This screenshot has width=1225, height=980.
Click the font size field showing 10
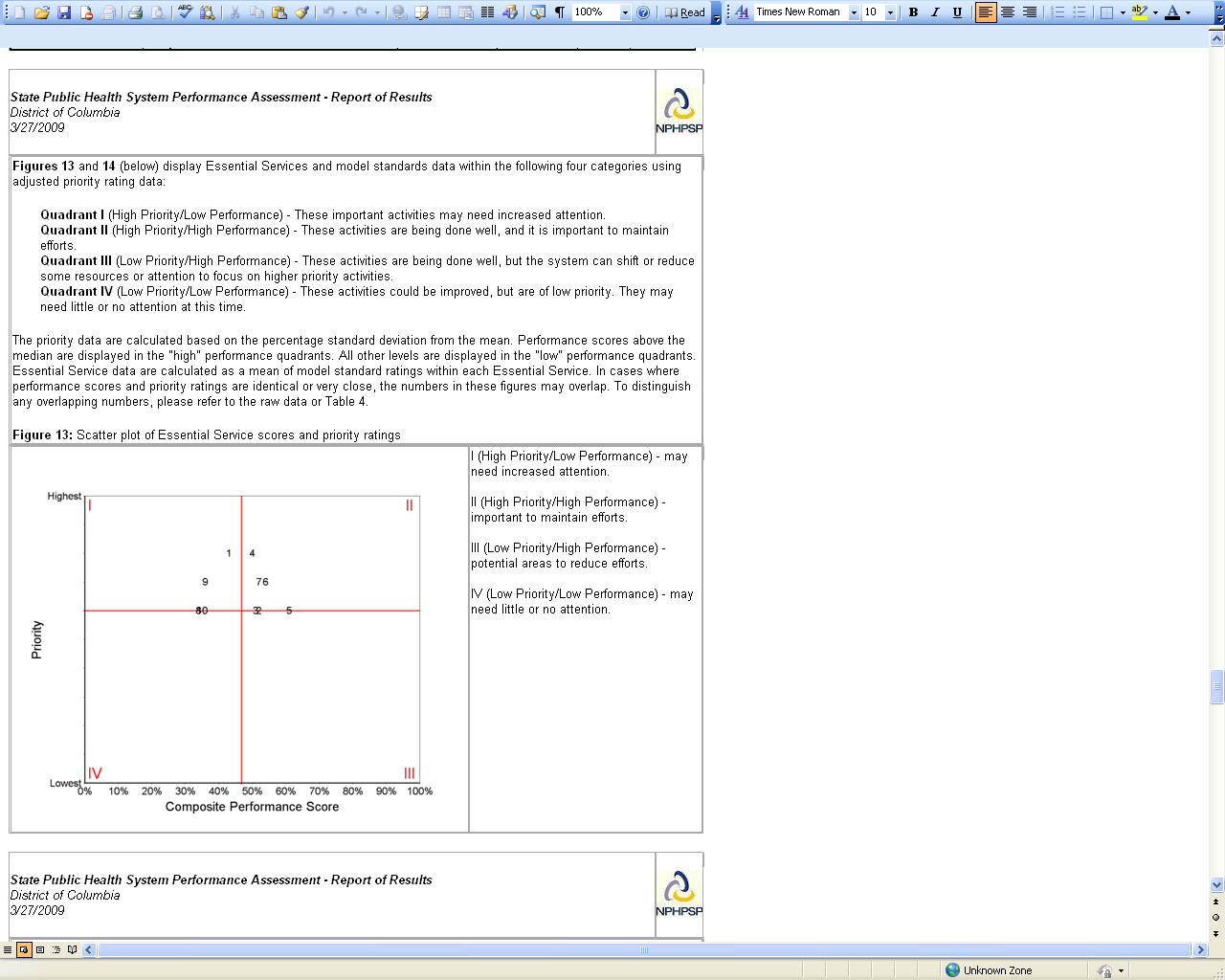(x=873, y=12)
